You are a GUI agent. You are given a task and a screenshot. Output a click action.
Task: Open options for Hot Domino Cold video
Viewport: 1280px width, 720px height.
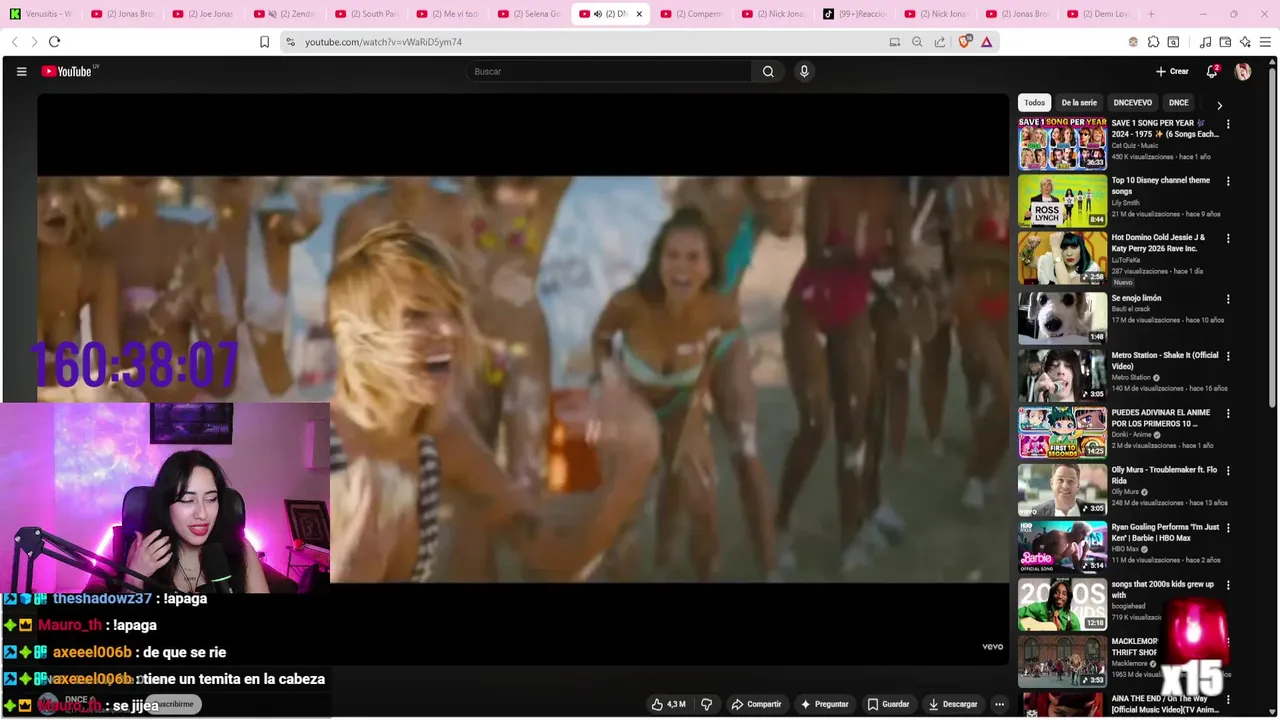click(x=1228, y=239)
